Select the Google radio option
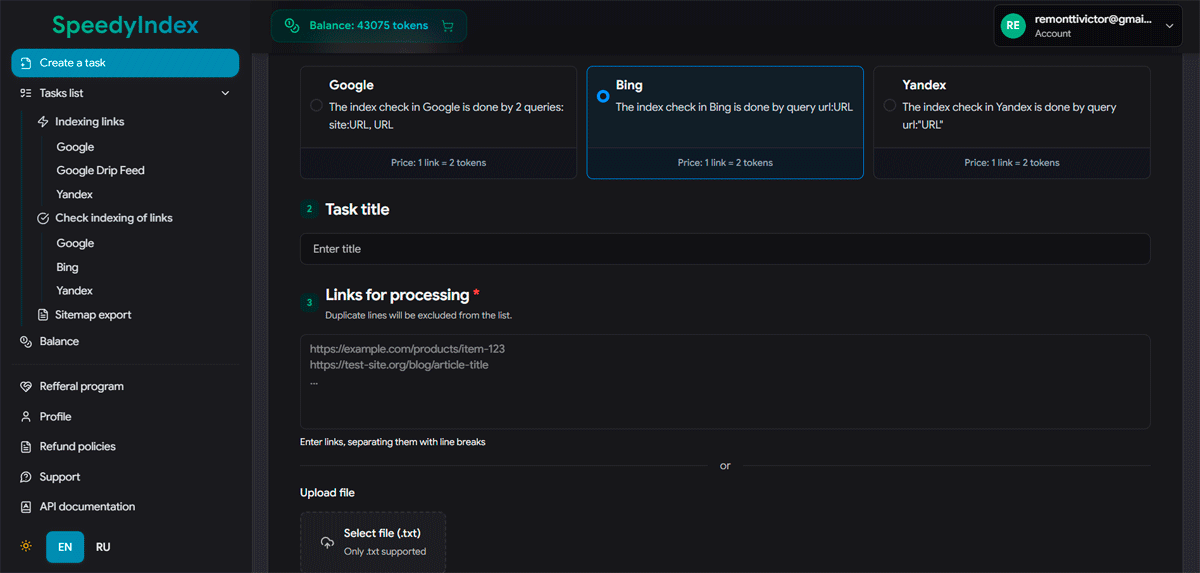Image resolution: width=1200 pixels, height=573 pixels. (x=316, y=105)
